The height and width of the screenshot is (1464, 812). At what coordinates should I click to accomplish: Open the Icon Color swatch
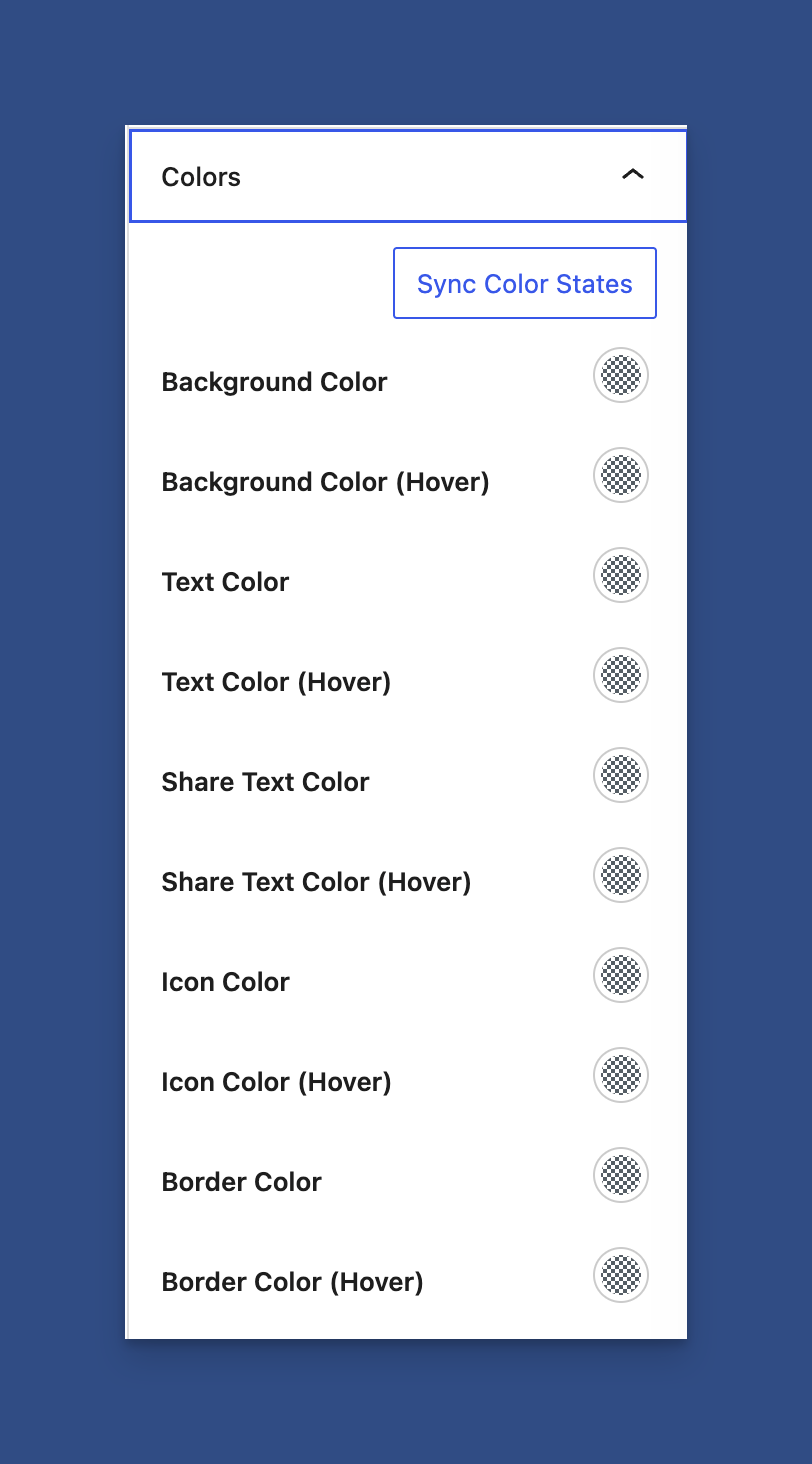(x=621, y=976)
